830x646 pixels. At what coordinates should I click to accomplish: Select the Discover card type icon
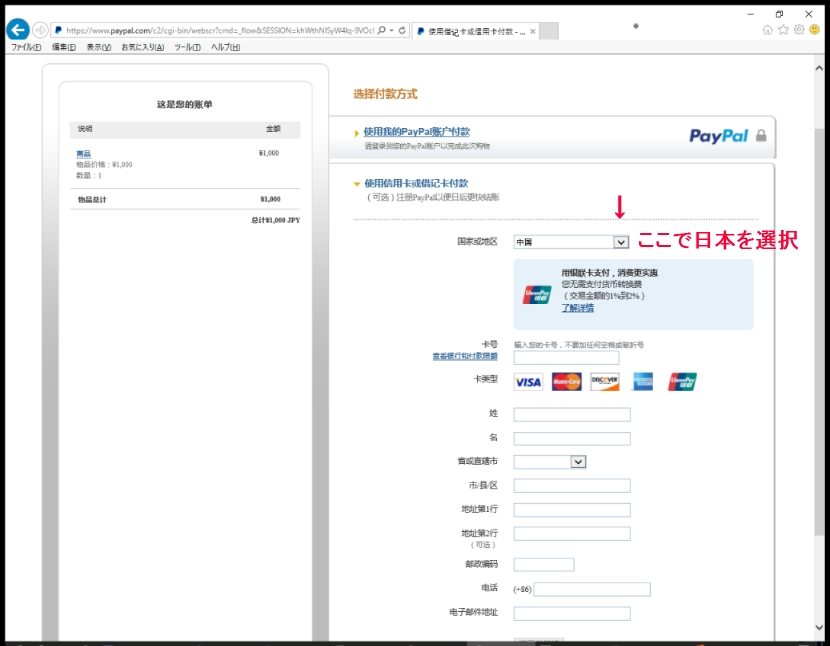click(605, 382)
